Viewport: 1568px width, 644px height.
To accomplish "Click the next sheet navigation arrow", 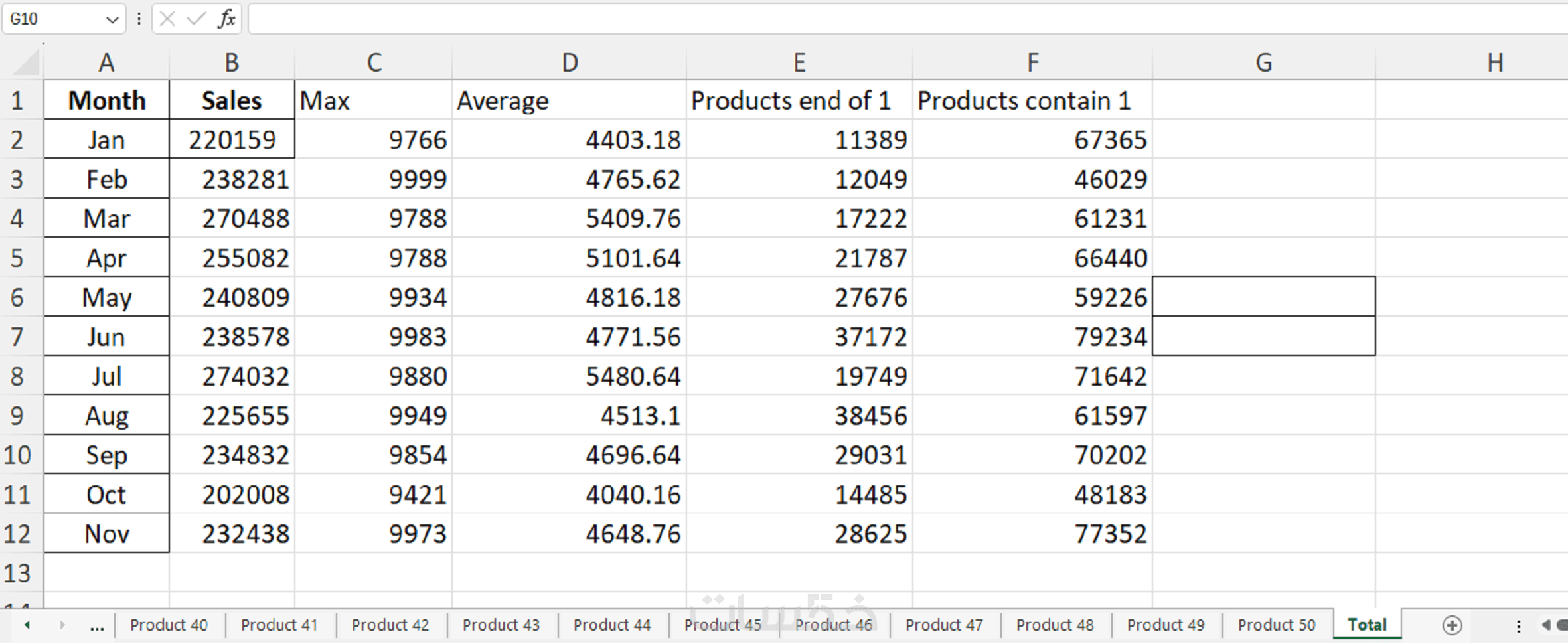I will pyautogui.click(x=62, y=625).
